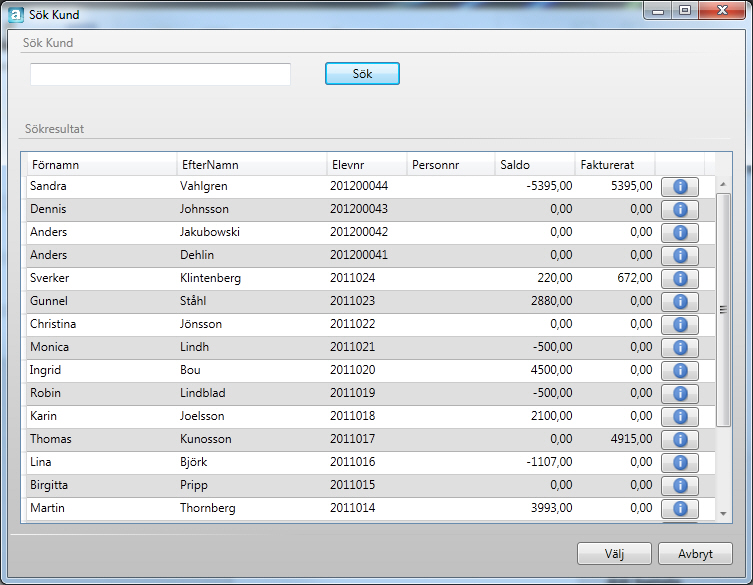
Task: Click the vertical scrollbar thumb
Action: (723, 310)
